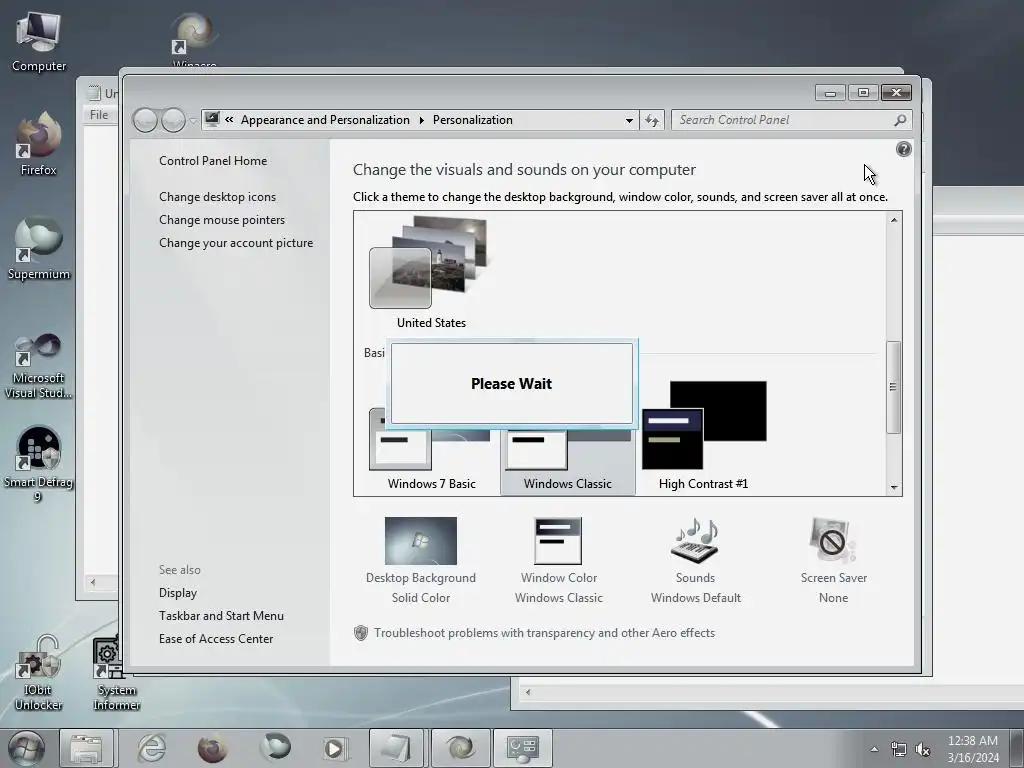Open the recent pages dropdown arrow
The image size is (1024, 768).
pos(193,121)
